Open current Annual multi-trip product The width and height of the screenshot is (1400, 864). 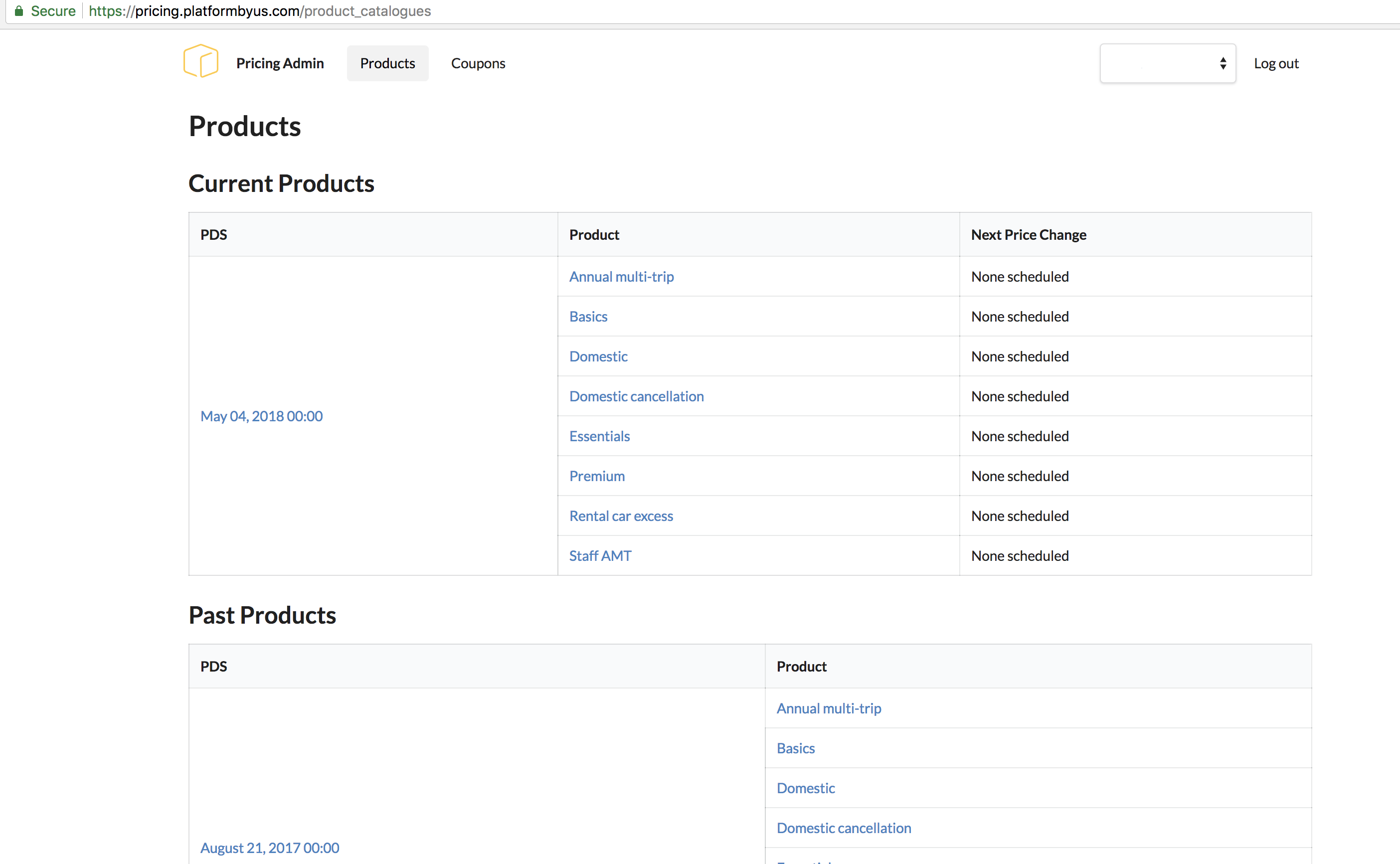(x=621, y=277)
